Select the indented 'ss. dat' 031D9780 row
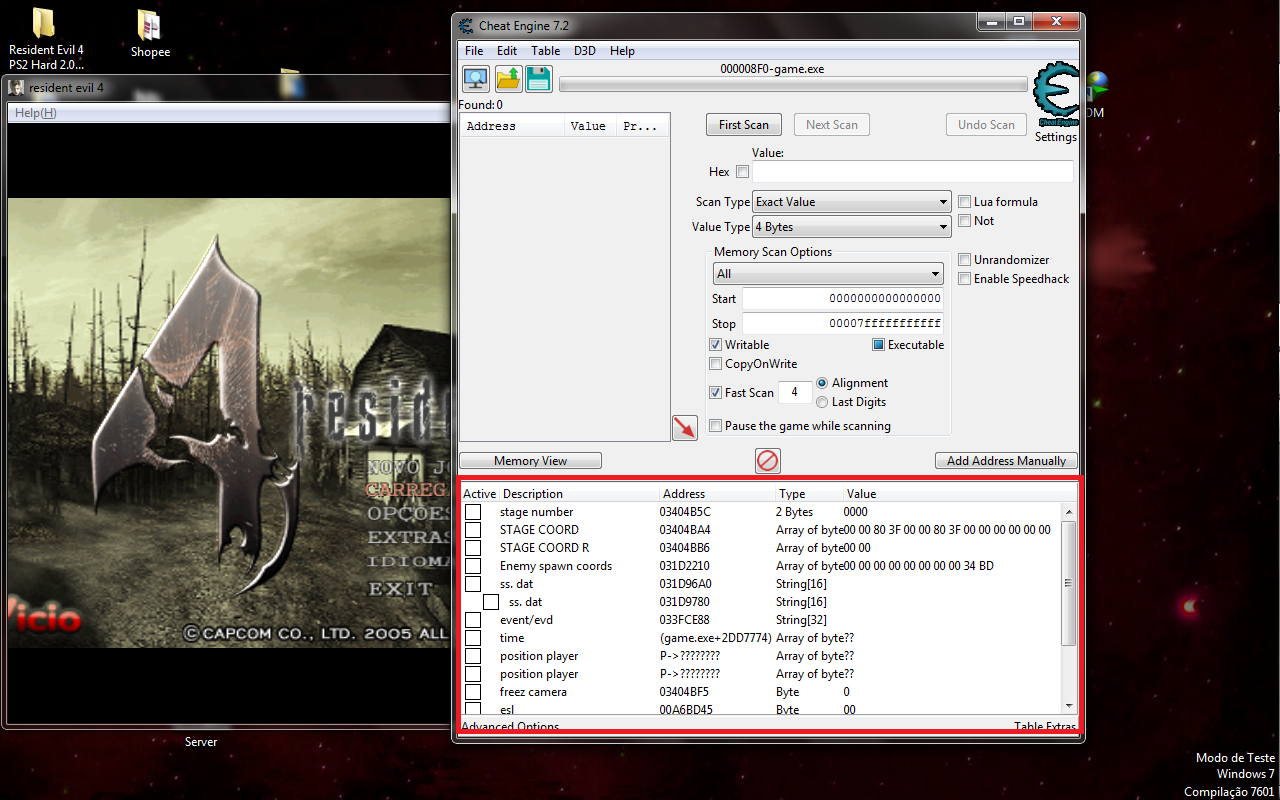1280x800 pixels. tap(760, 602)
